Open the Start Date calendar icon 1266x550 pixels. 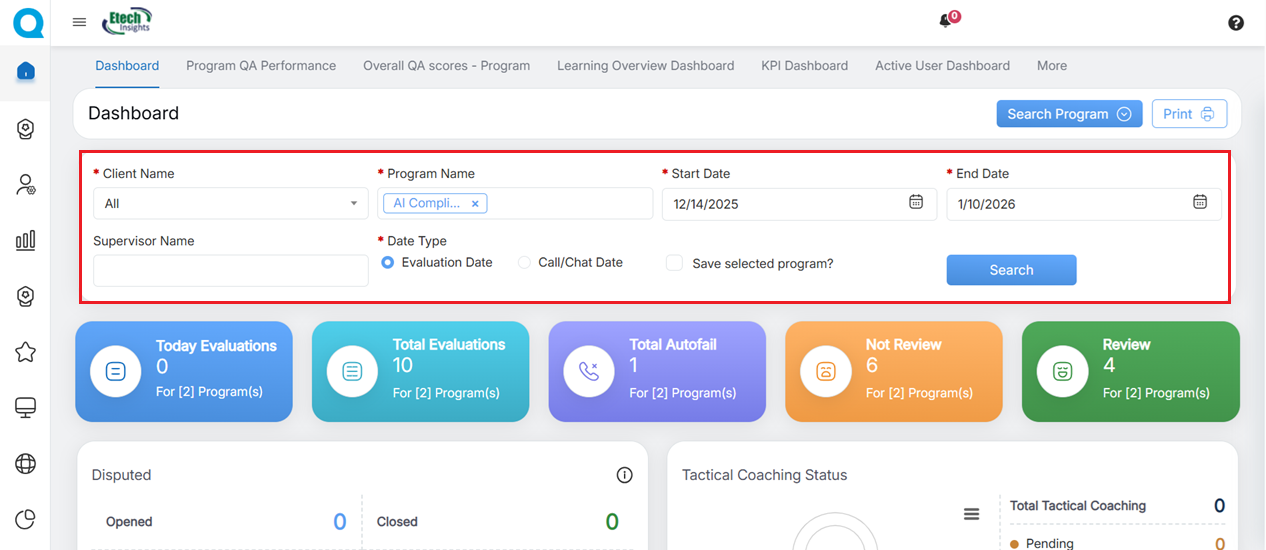915,203
